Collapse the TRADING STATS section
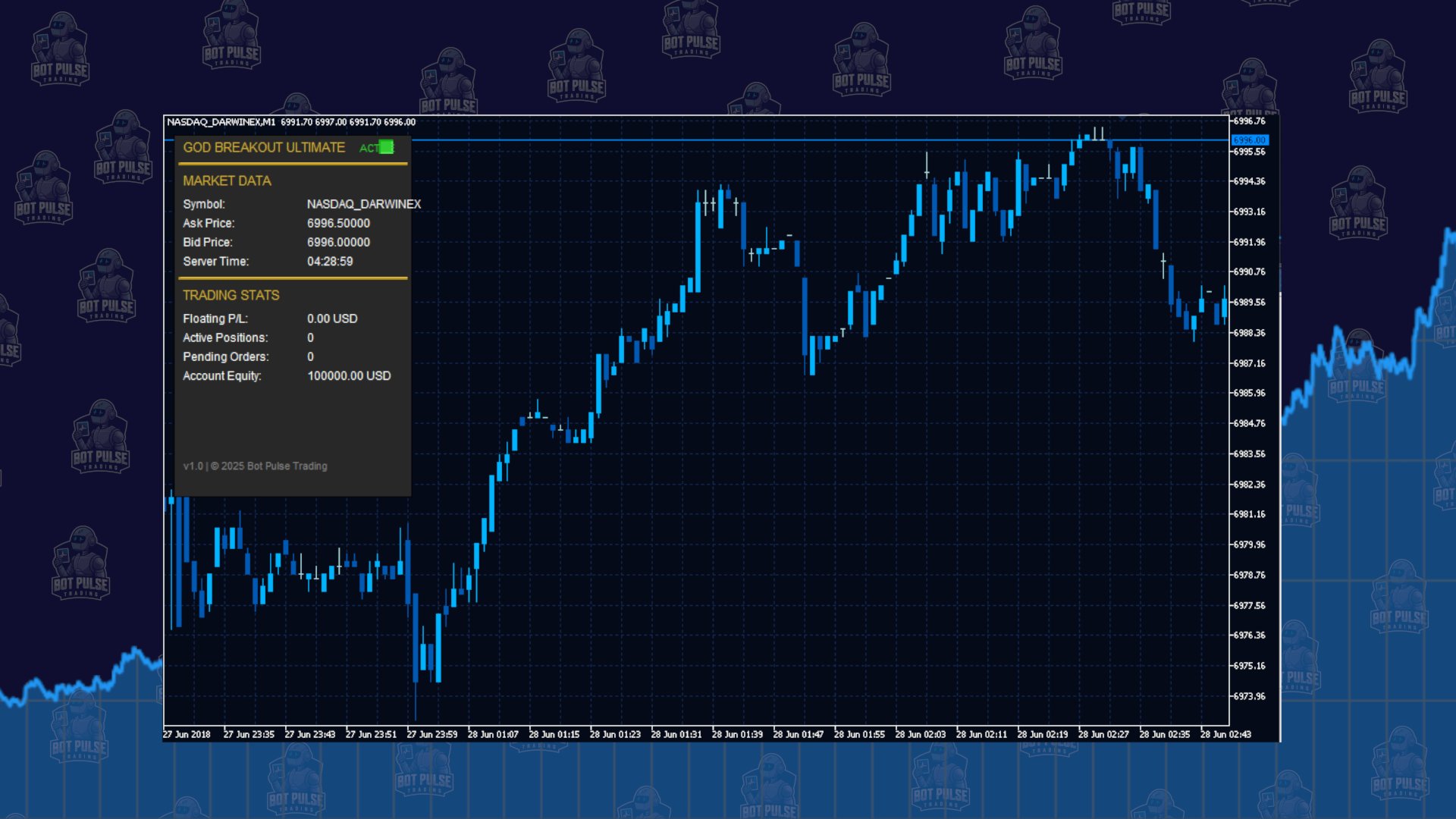This screenshot has width=1456, height=819. [x=231, y=295]
